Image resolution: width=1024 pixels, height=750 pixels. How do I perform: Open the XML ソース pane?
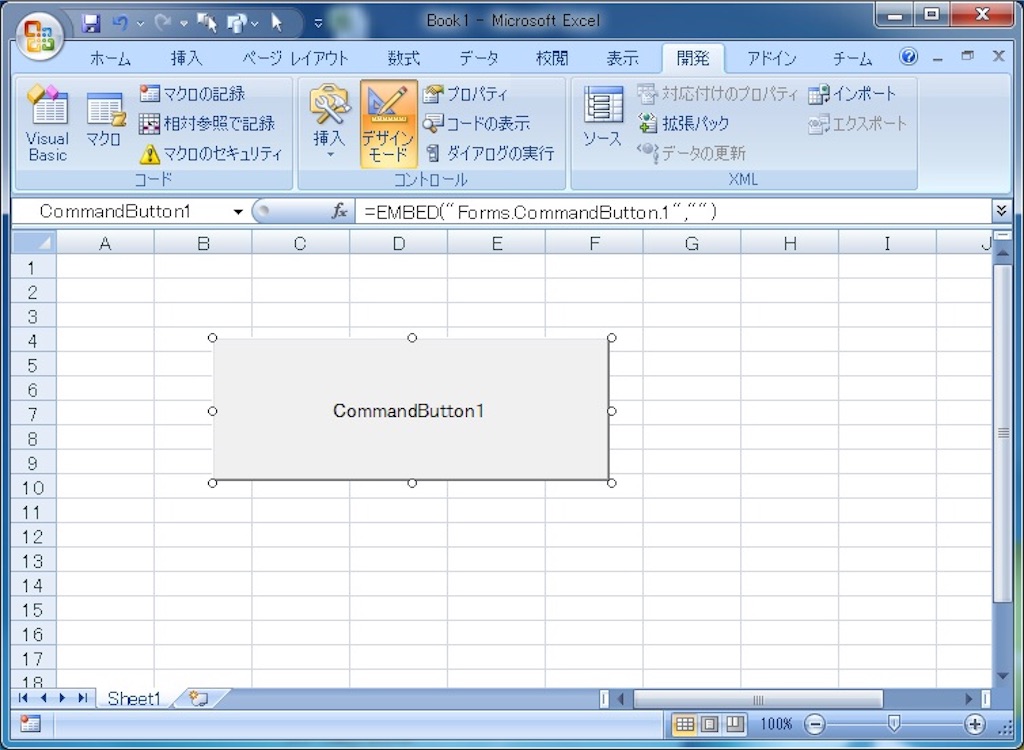click(x=603, y=118)
